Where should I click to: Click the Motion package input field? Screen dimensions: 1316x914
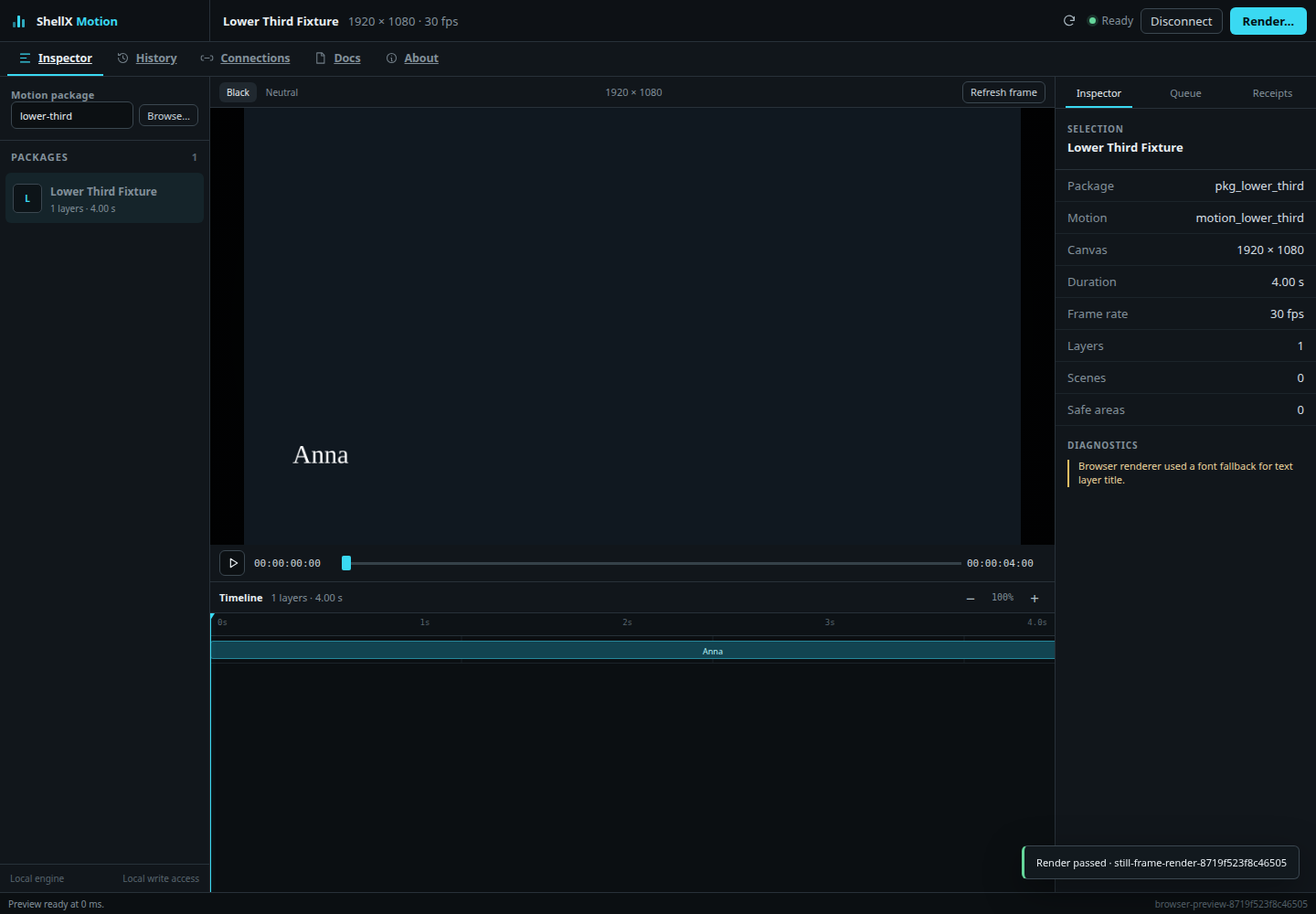coord(72,116)
